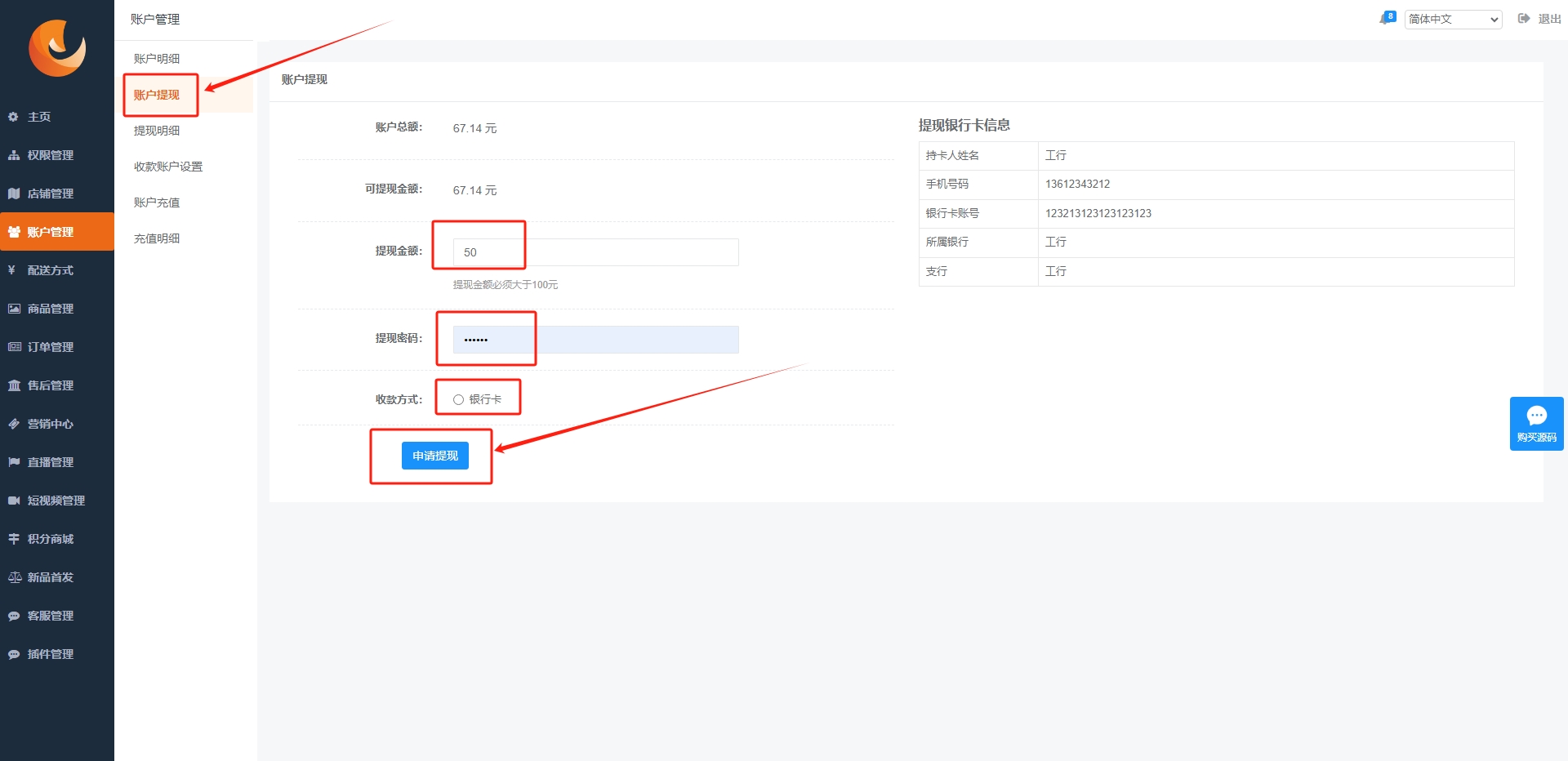Focus the 提现密码 password field
Image resolution: width=1568 pixels, height=761 pixels.
point(596,340)
